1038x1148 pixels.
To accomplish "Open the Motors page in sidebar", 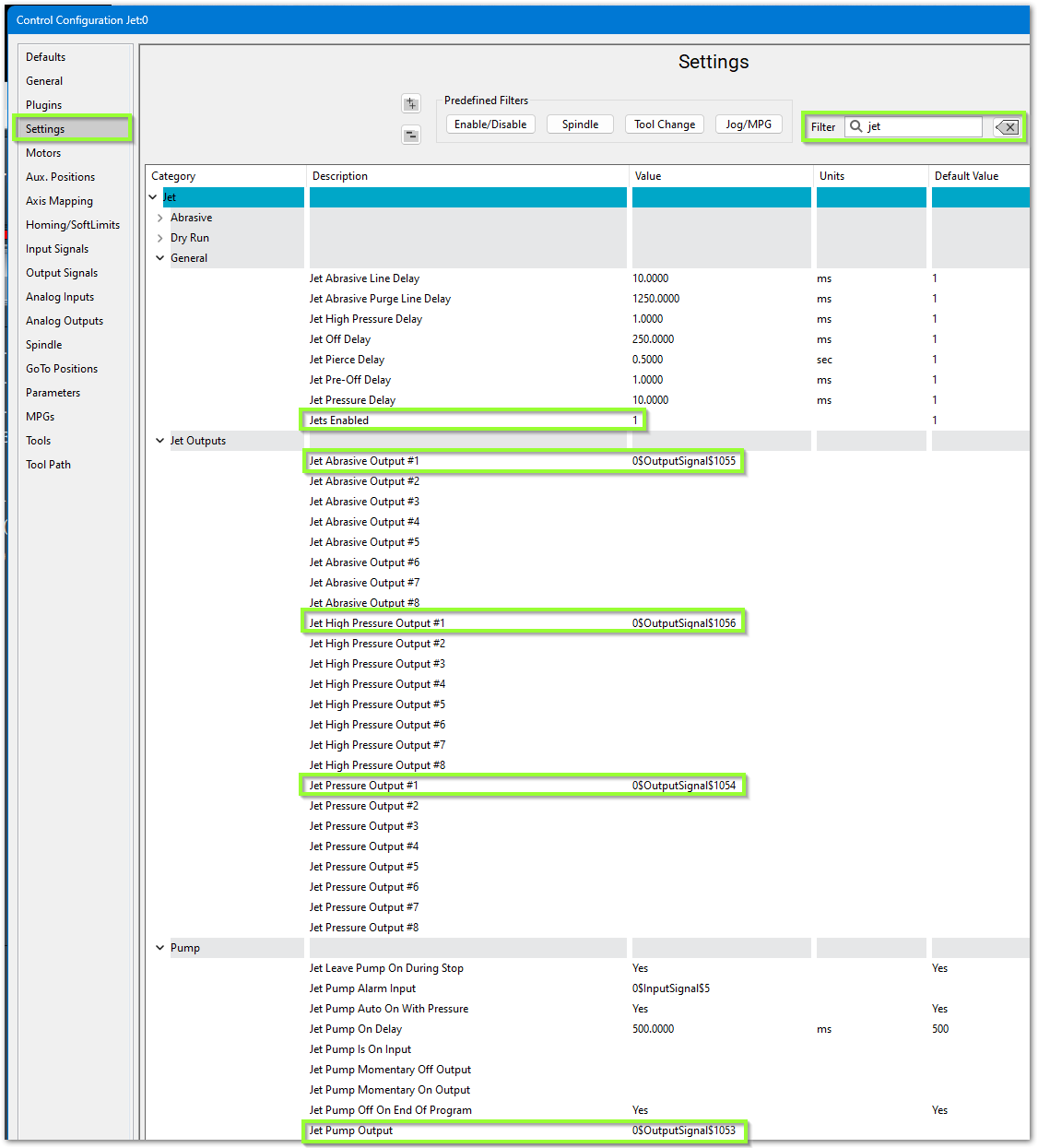I will 43,153.
